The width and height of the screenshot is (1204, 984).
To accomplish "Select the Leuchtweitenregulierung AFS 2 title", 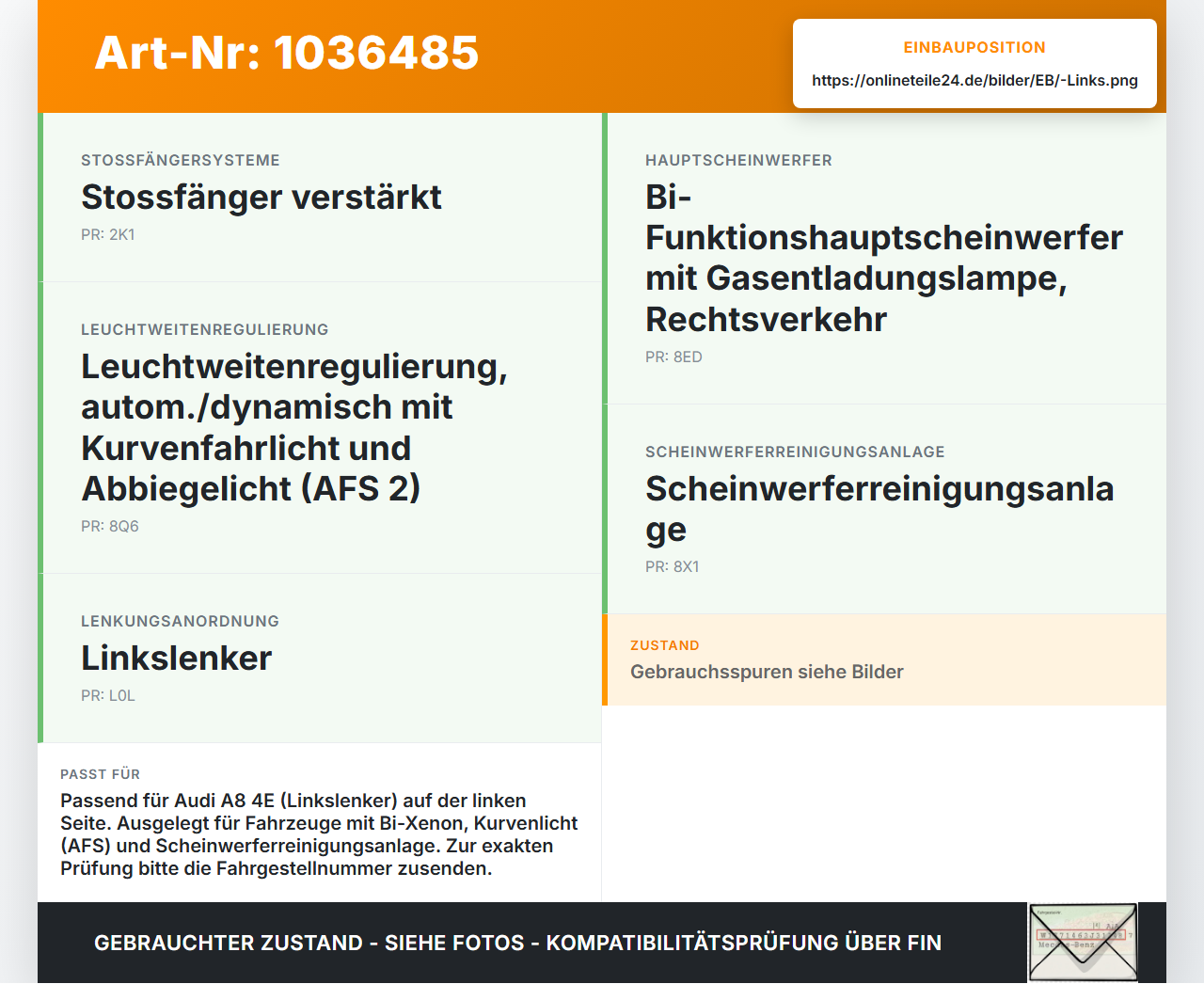I will (293, 428).
